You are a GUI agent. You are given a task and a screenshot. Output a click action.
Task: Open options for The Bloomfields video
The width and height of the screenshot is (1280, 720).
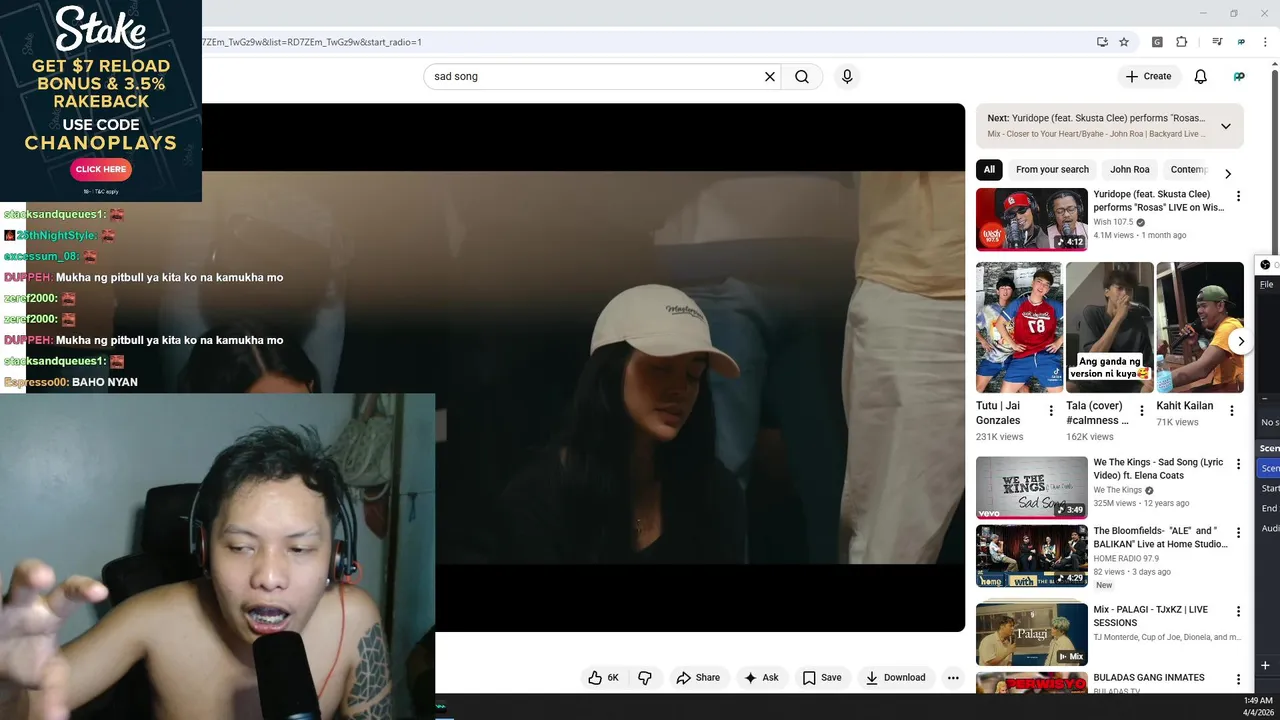1238,533
